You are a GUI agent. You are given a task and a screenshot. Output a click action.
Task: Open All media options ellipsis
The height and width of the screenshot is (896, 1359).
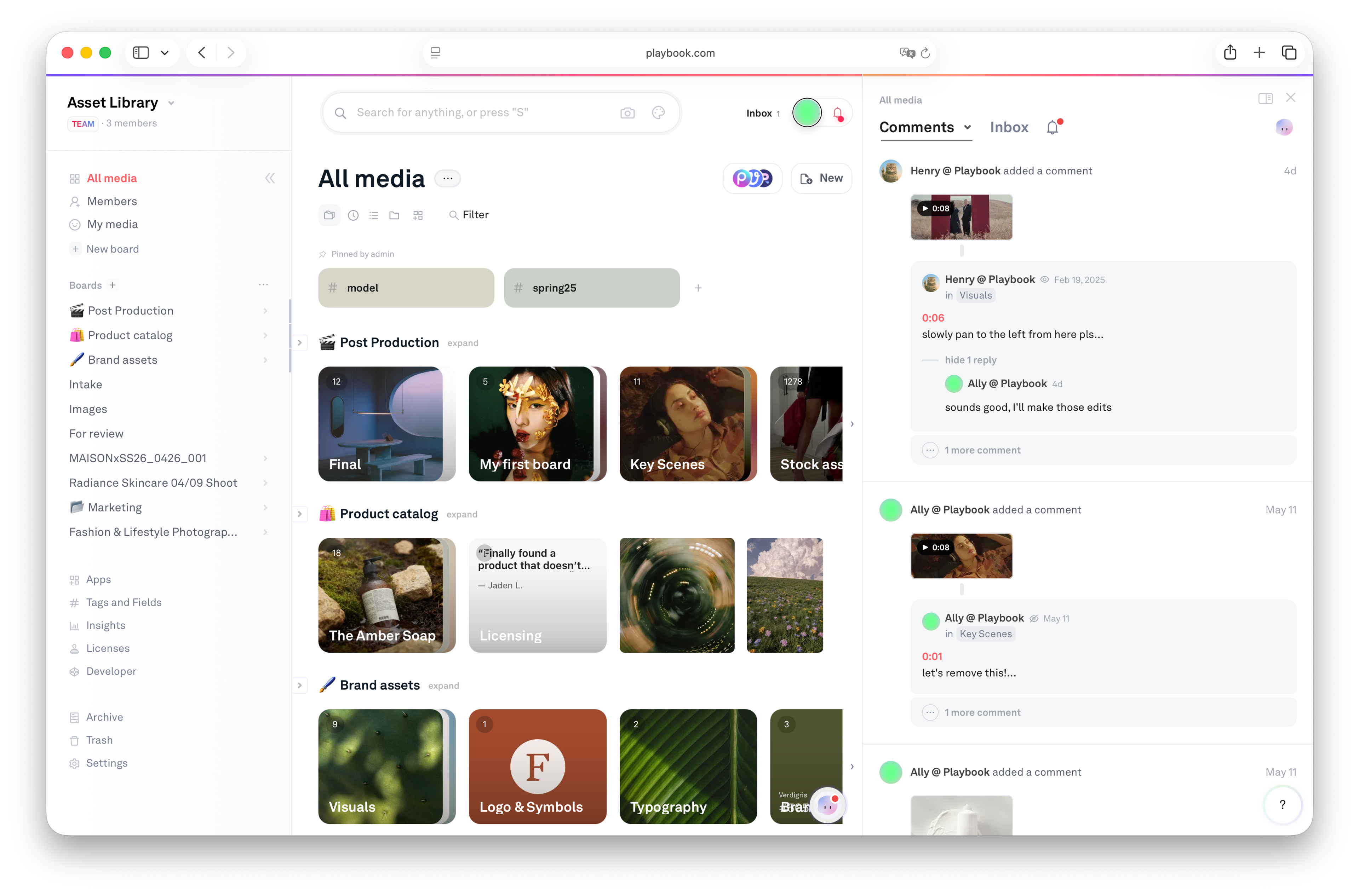[x=448, y=178]
